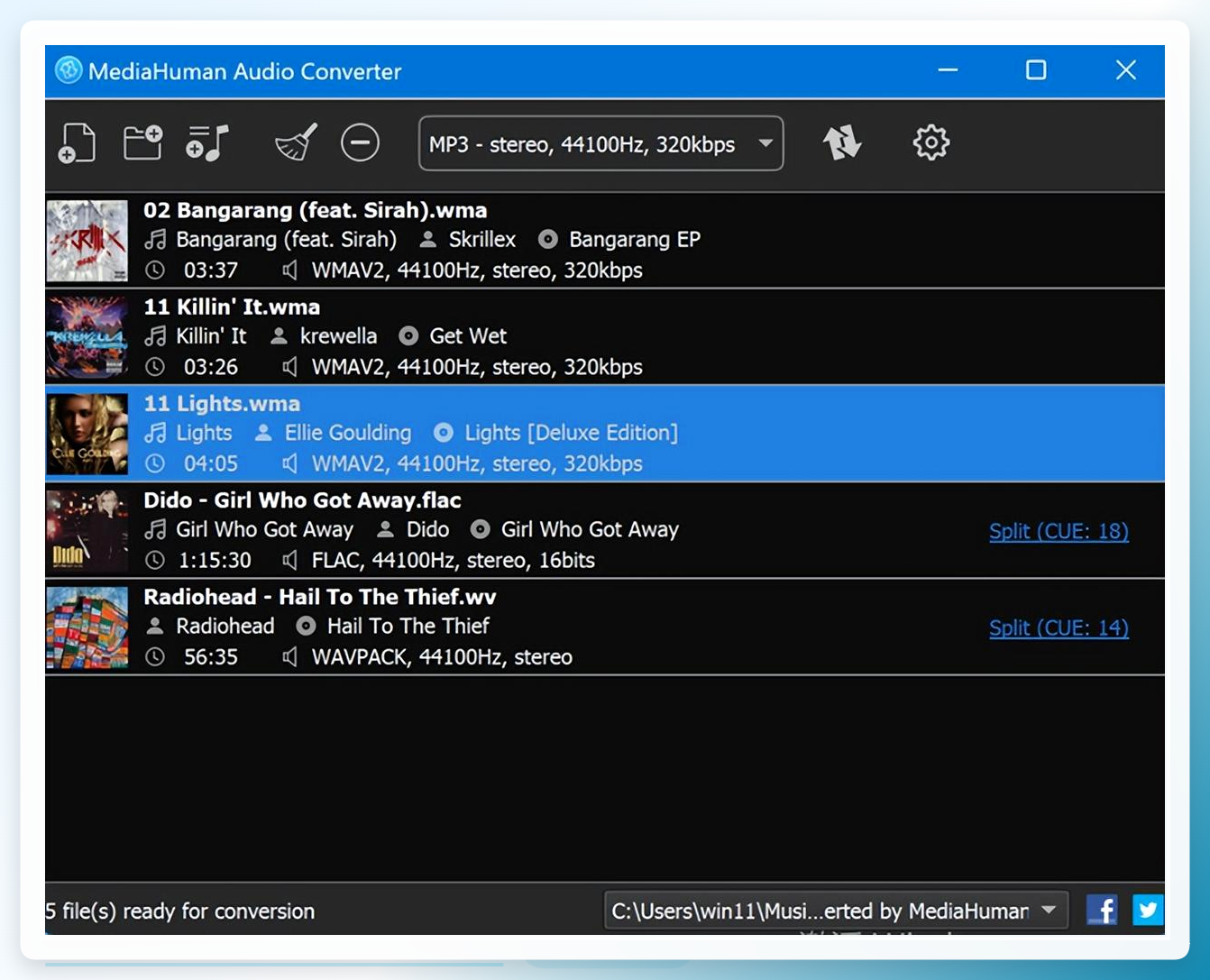Clear the list with the broom icon
This screenshot has width=1210, height=980.
(x=296, y=142)
